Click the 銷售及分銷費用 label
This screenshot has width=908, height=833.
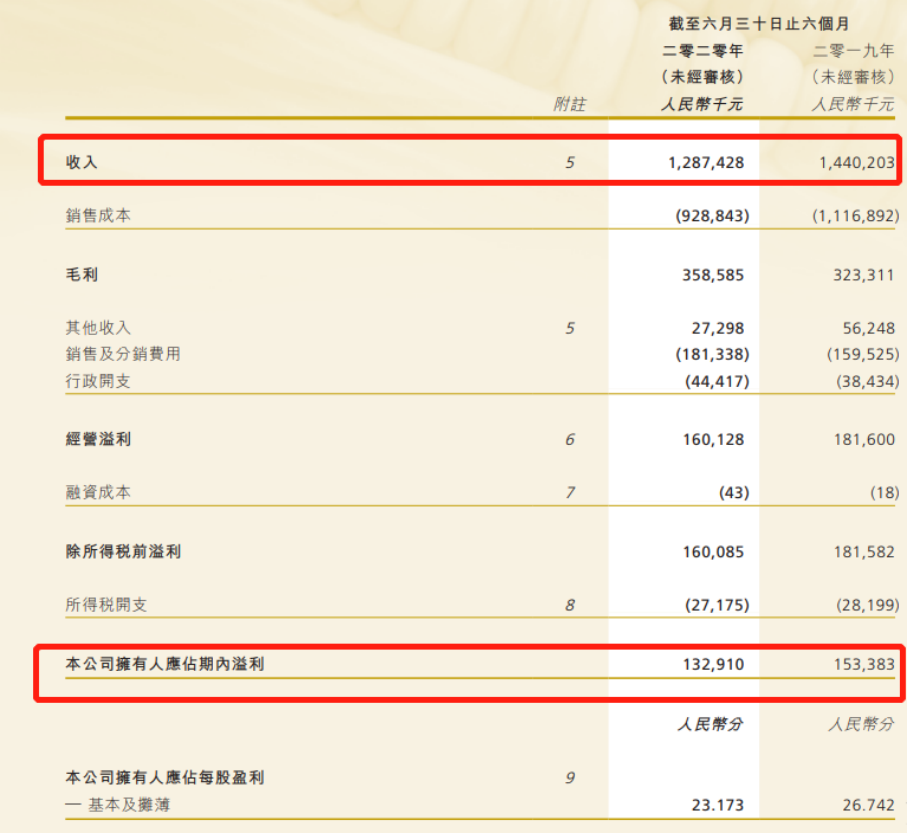point(123,354)
